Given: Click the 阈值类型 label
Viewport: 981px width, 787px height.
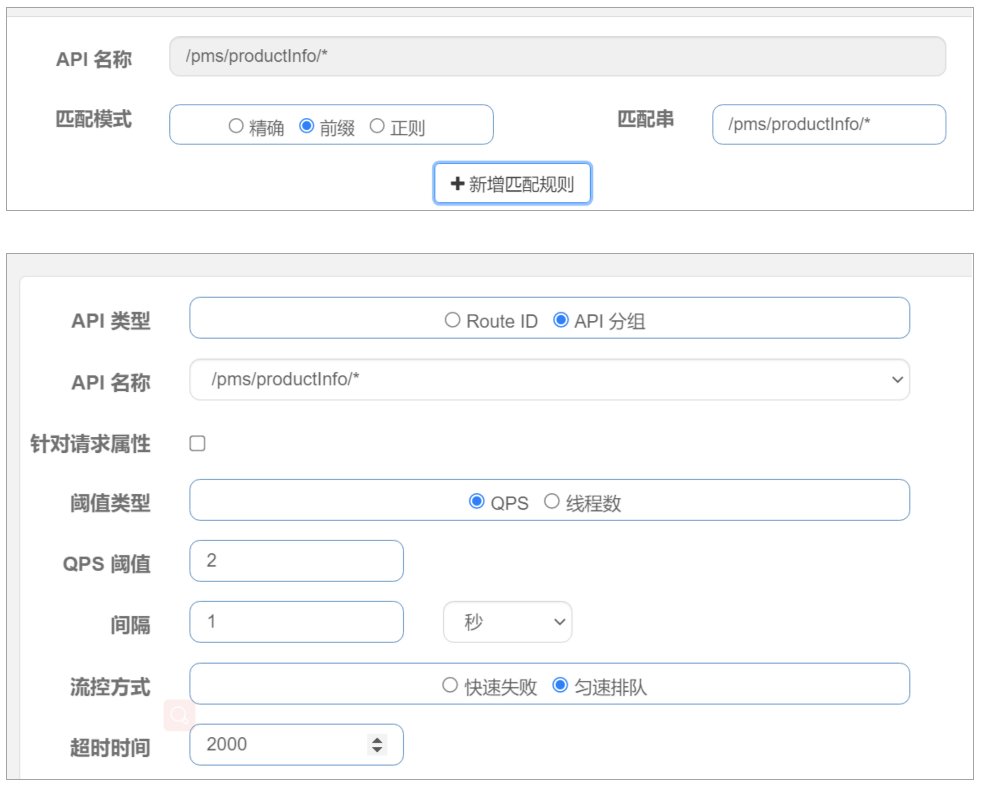Looking at the screenshot, I should pyautogui.click(x=110, y=503).
